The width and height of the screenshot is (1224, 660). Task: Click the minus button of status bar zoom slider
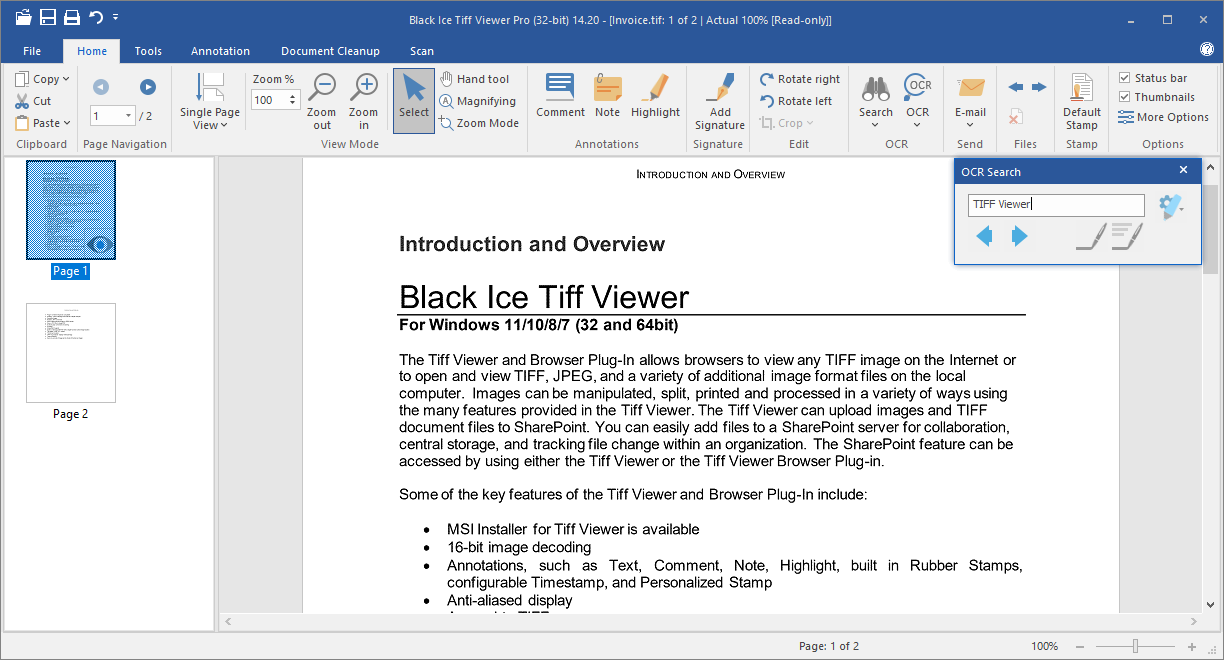click(x=1079, y=646)
